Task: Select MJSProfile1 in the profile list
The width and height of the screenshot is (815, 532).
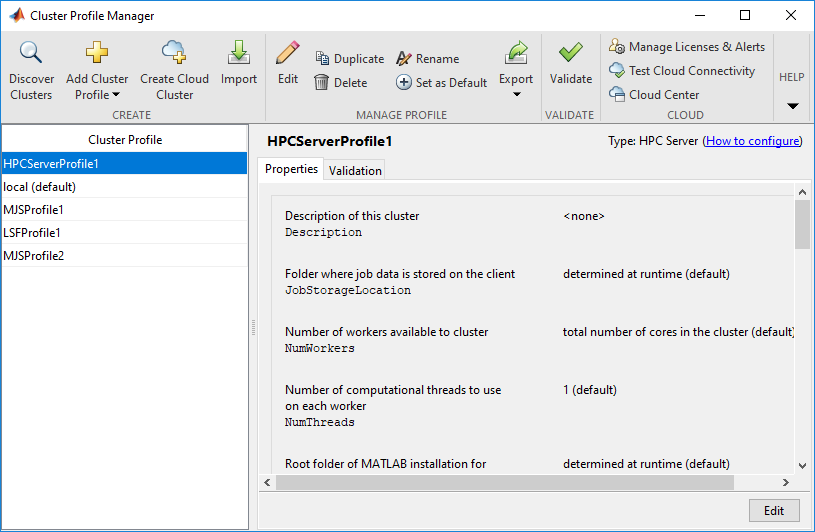Action: click(34, 210)
